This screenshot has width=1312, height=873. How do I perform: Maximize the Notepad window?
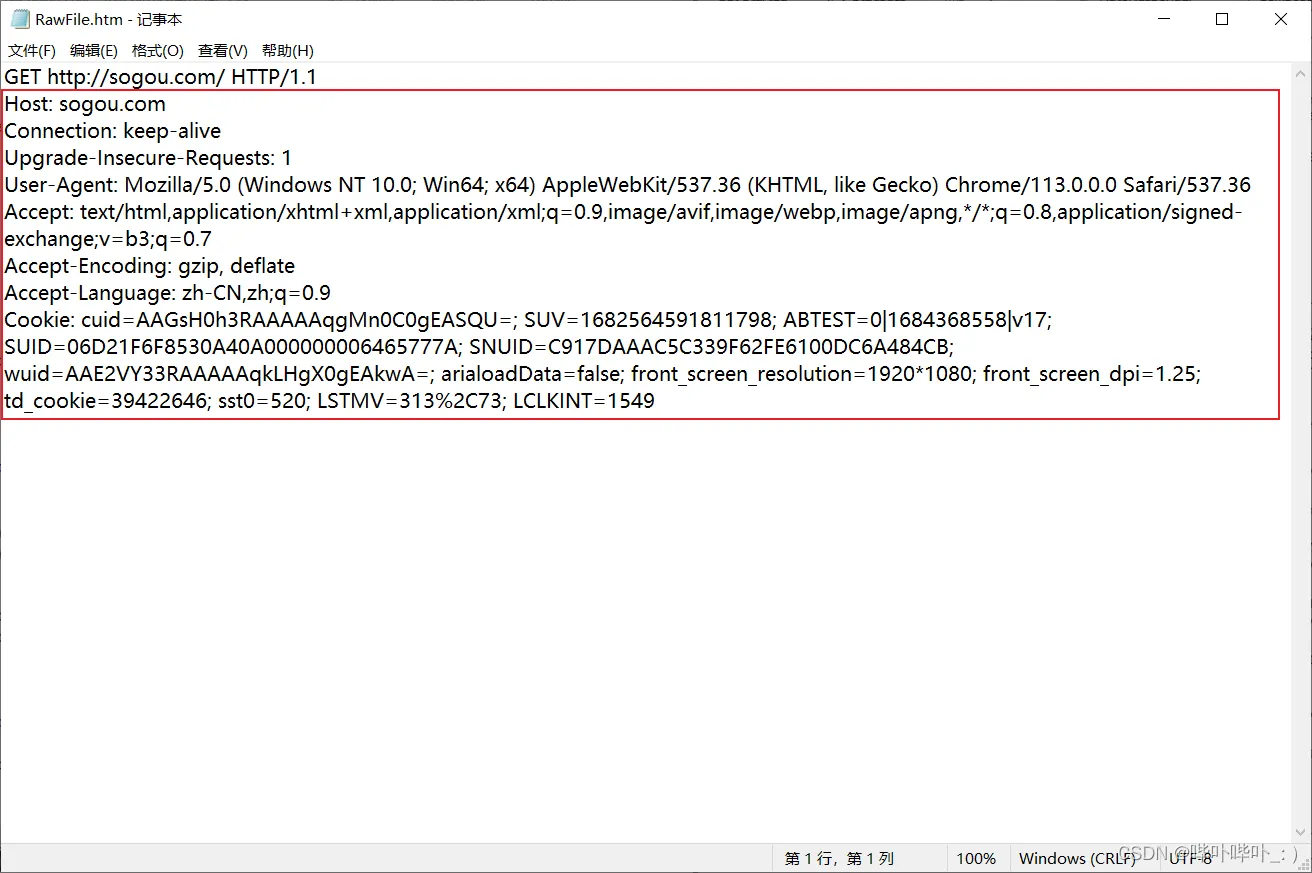1222,19
